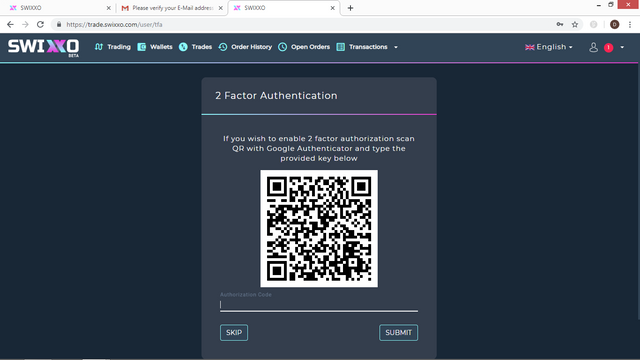
Task: Open the Wallets page
Action: point(161,47)
